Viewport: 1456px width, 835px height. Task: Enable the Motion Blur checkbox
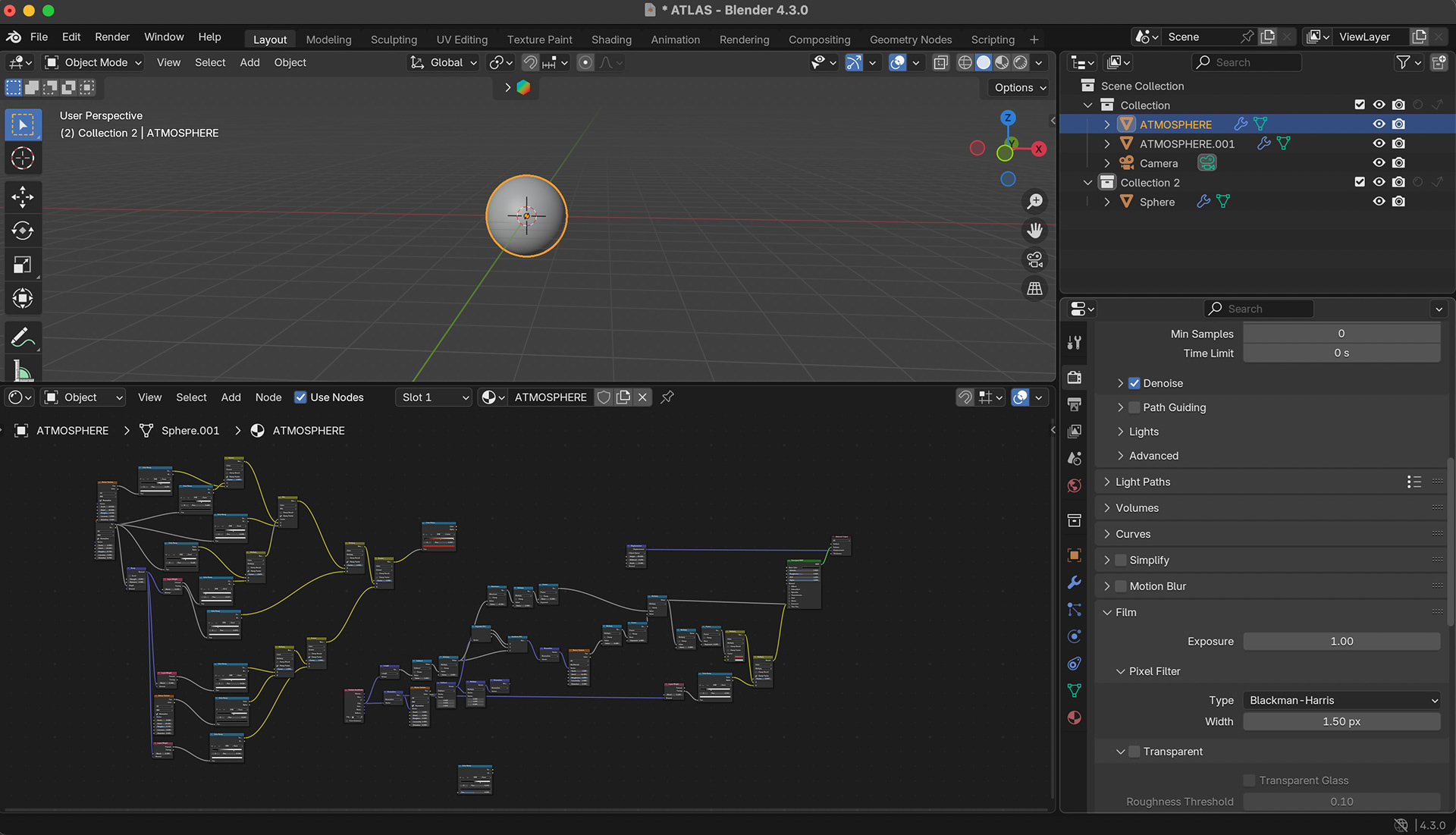(1121, 586)
